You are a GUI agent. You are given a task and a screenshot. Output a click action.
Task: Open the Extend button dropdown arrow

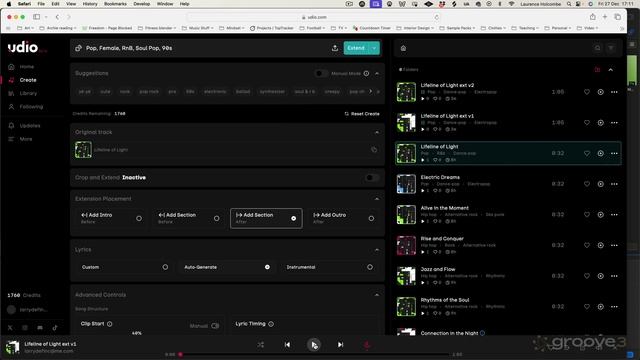click(x=374, y=48)
